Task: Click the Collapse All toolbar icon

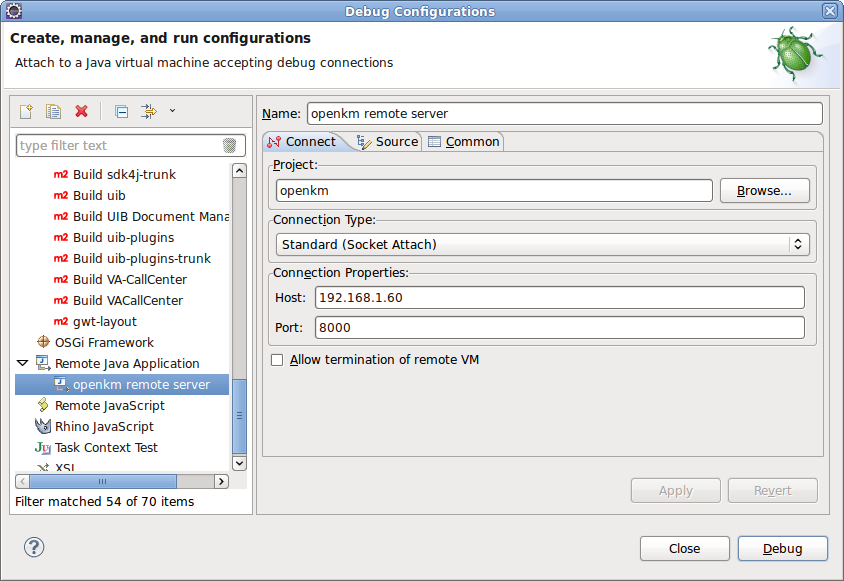Action: point(121,111)
